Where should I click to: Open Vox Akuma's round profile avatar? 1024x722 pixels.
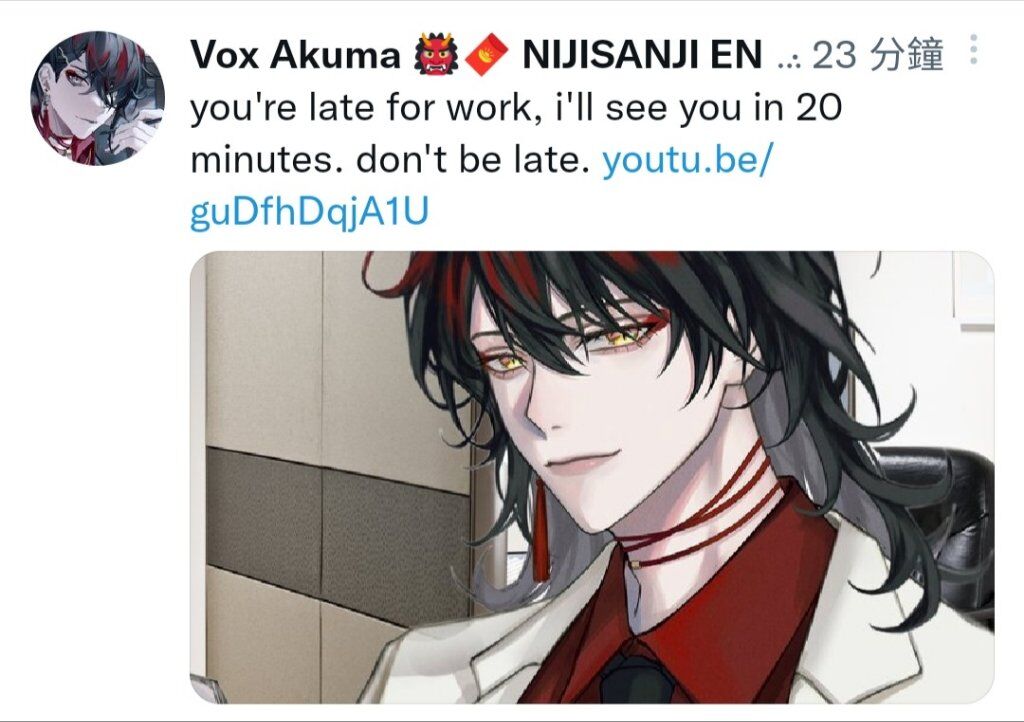tap(97, 98)
